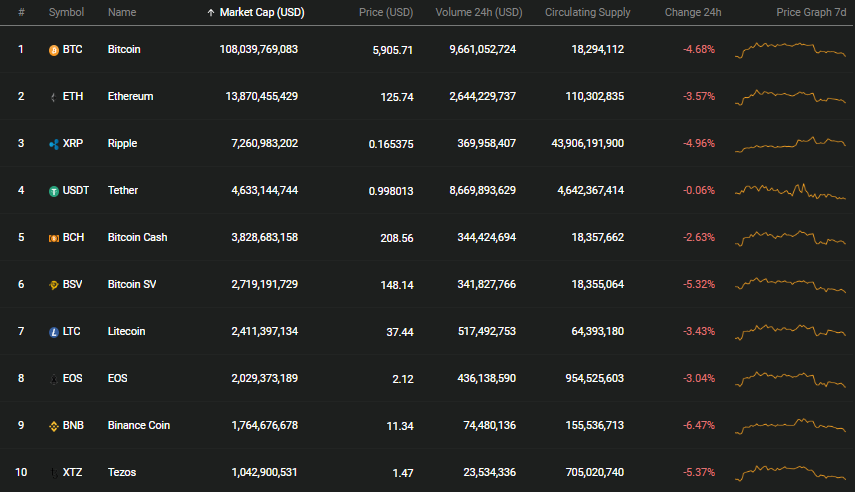The image size is (855, 492).
Task: Click Tether price 0.998013
Action: (x=391, y=191)
